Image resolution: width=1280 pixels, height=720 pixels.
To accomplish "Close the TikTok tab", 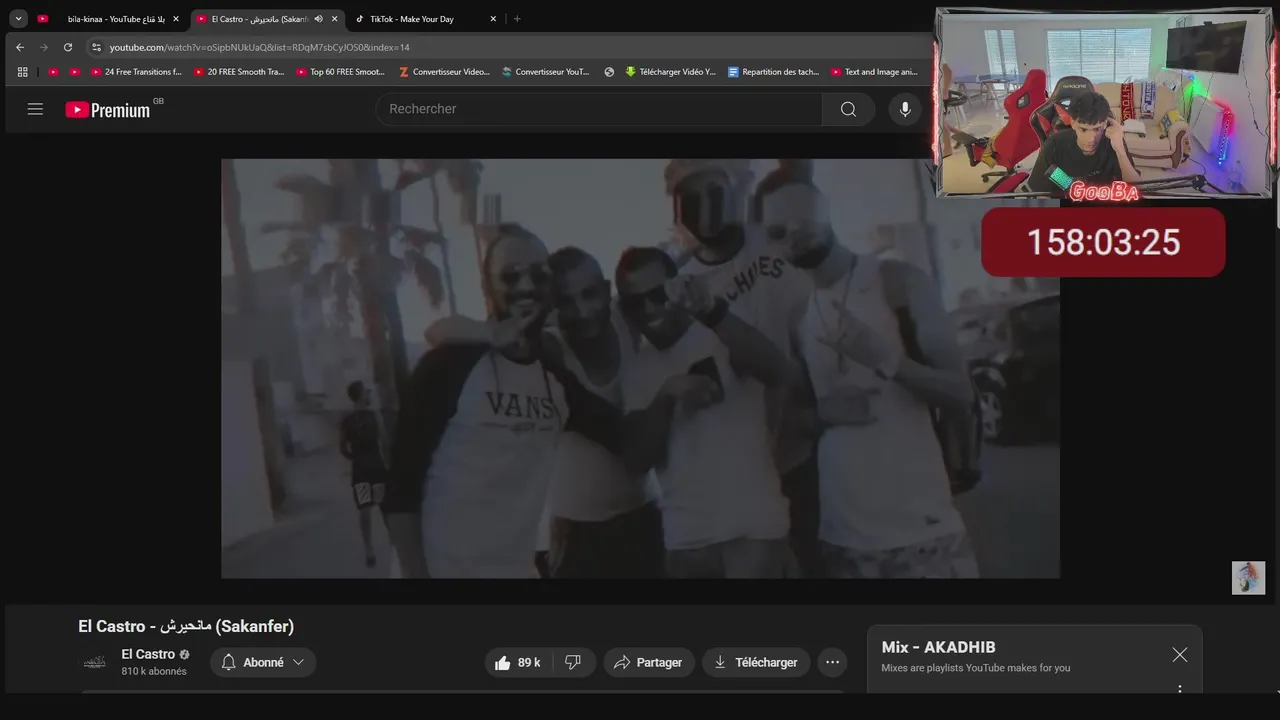I will click(493, 19).
